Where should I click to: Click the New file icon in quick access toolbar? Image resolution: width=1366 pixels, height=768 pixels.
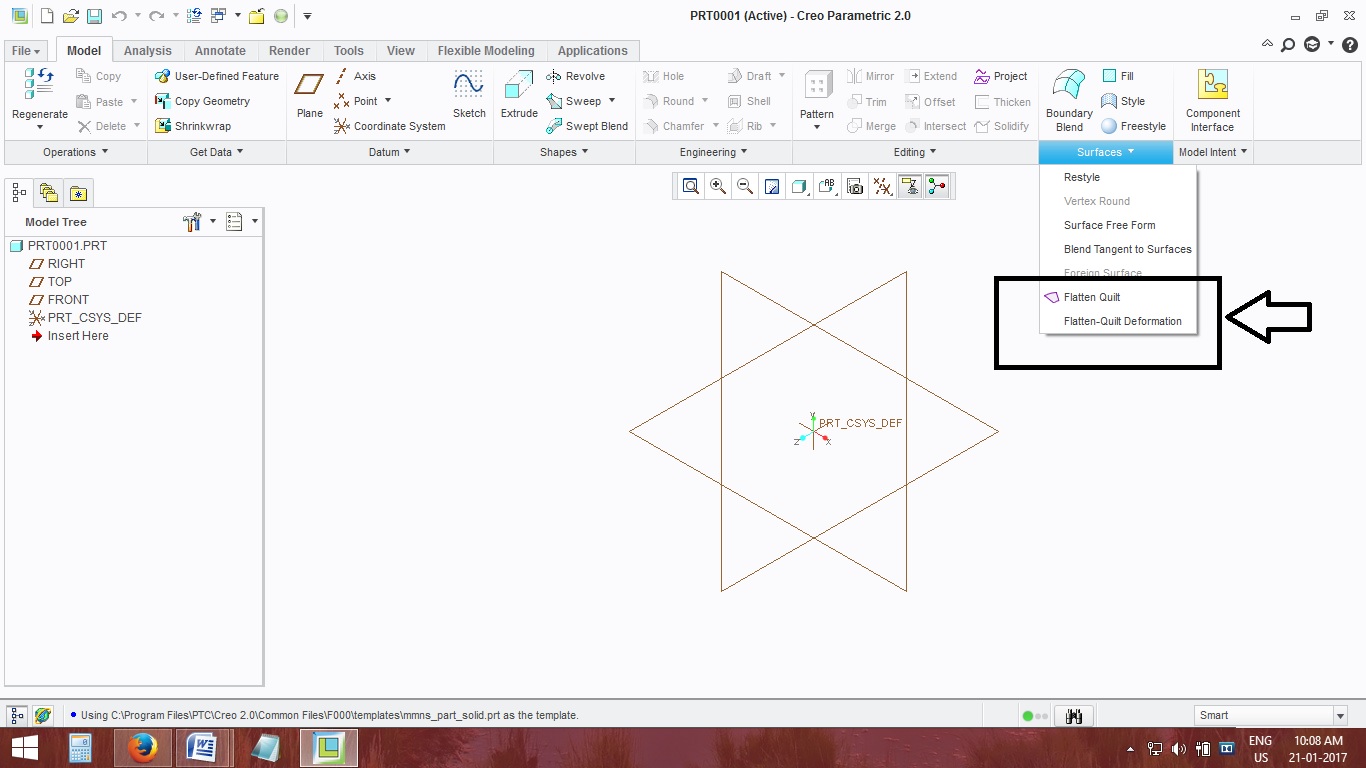click(47, 16)
